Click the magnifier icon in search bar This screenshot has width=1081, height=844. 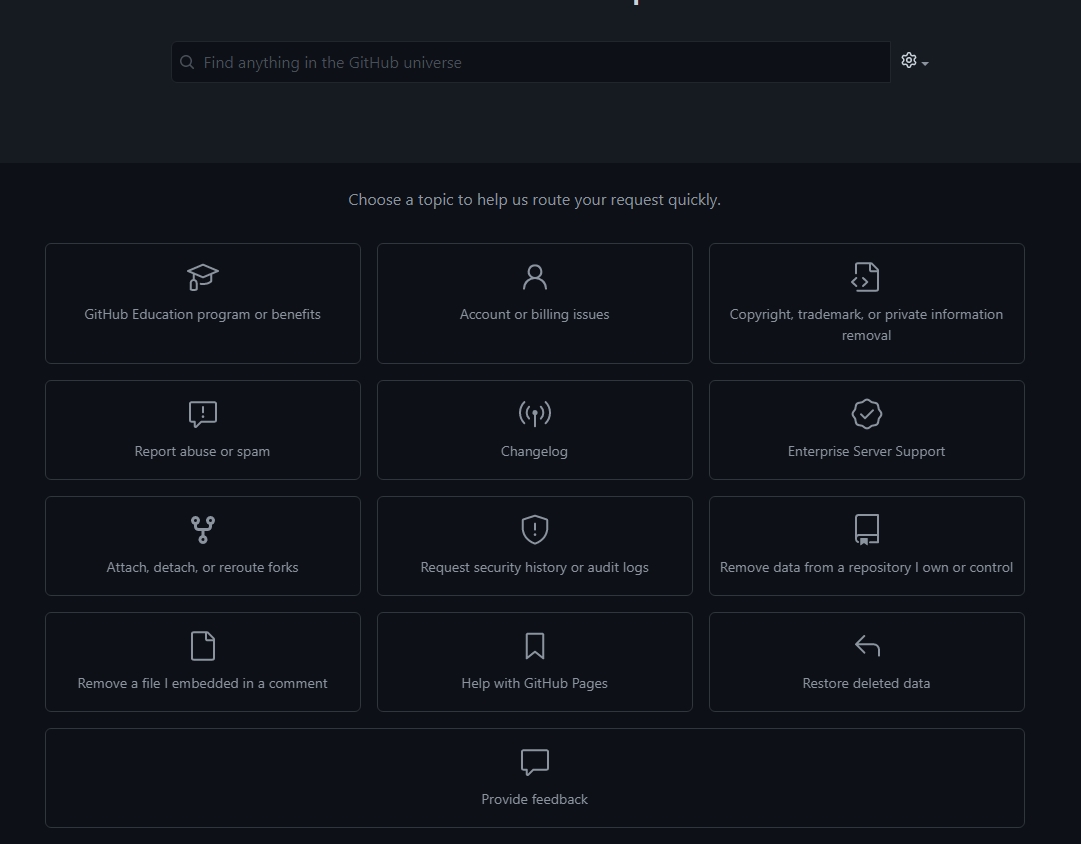(187, 62)
